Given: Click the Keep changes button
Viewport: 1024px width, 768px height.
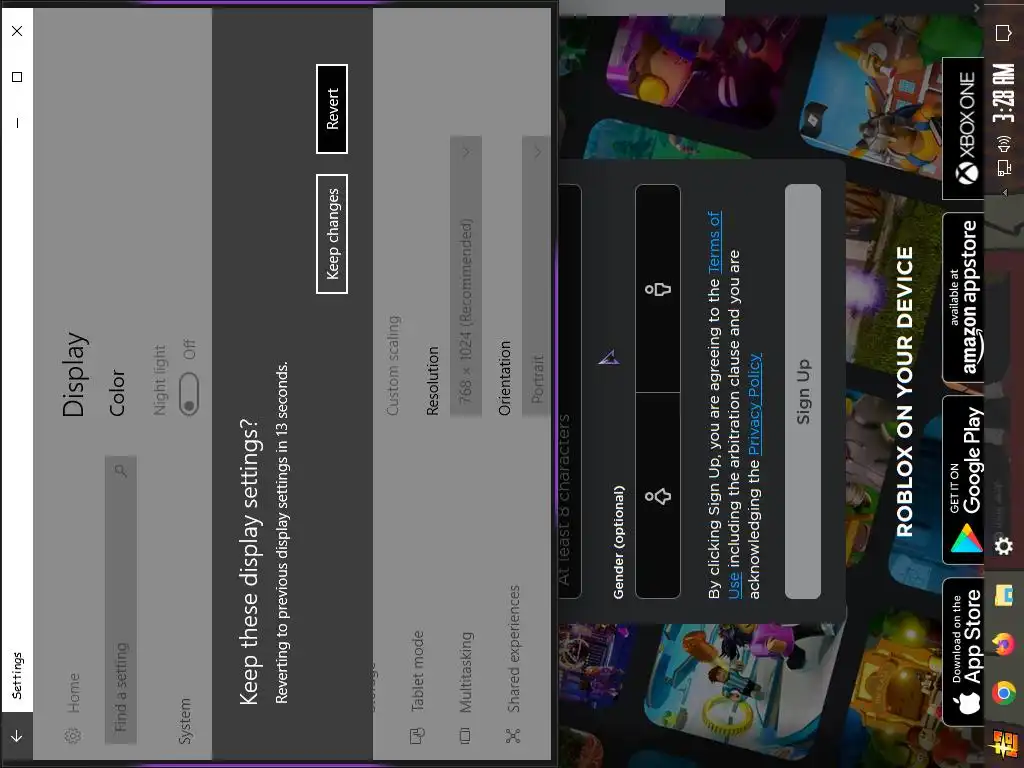Looking at the screenshot, I should click(x=332, y=234).
